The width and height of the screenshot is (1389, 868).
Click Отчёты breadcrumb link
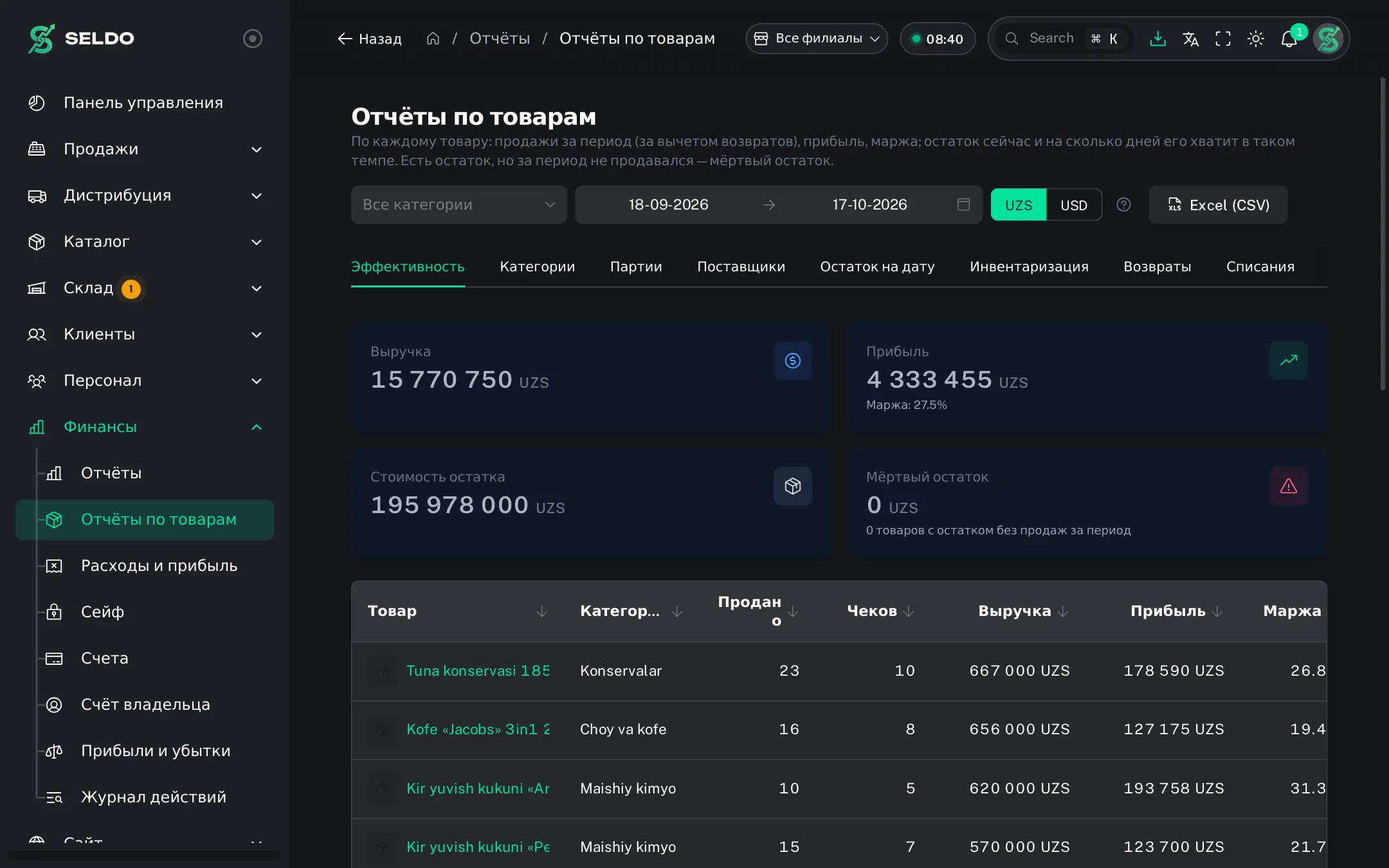coord(500,39)
